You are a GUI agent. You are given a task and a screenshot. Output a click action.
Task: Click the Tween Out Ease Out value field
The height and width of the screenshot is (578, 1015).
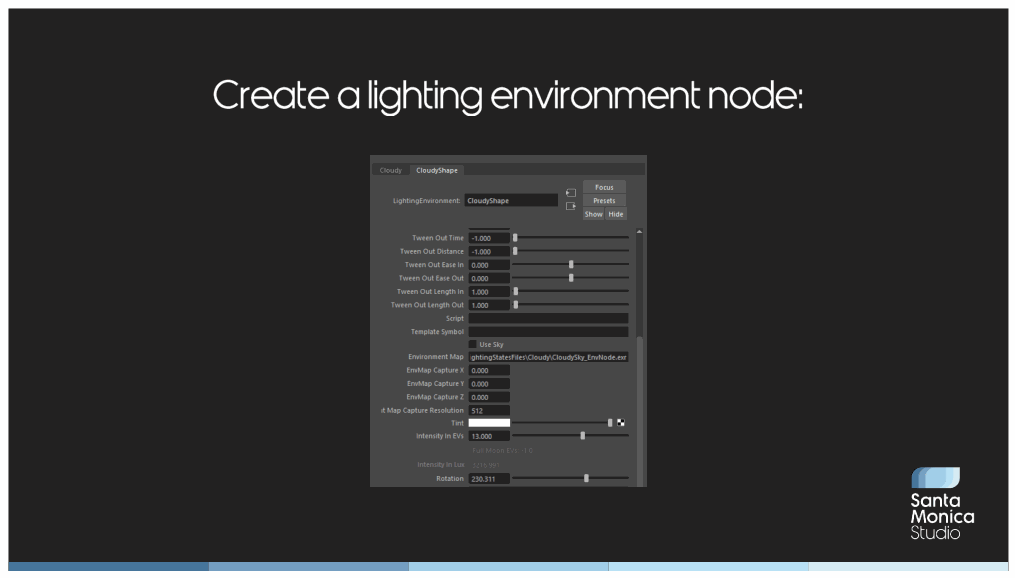coord(489,278)
